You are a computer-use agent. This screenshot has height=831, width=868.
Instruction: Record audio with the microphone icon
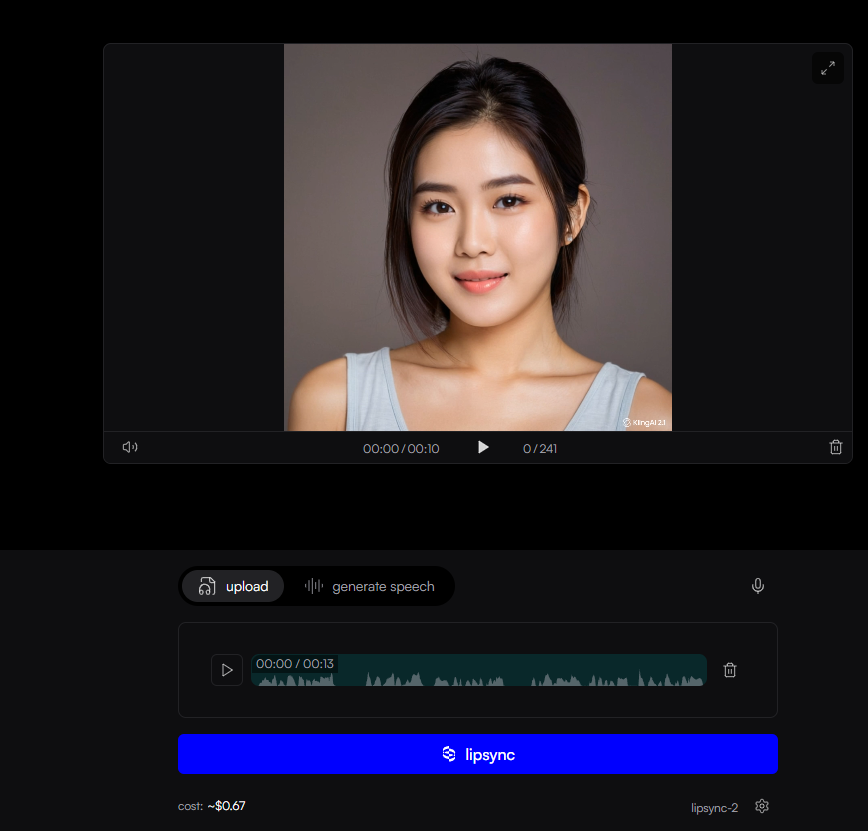pos(758,586)
